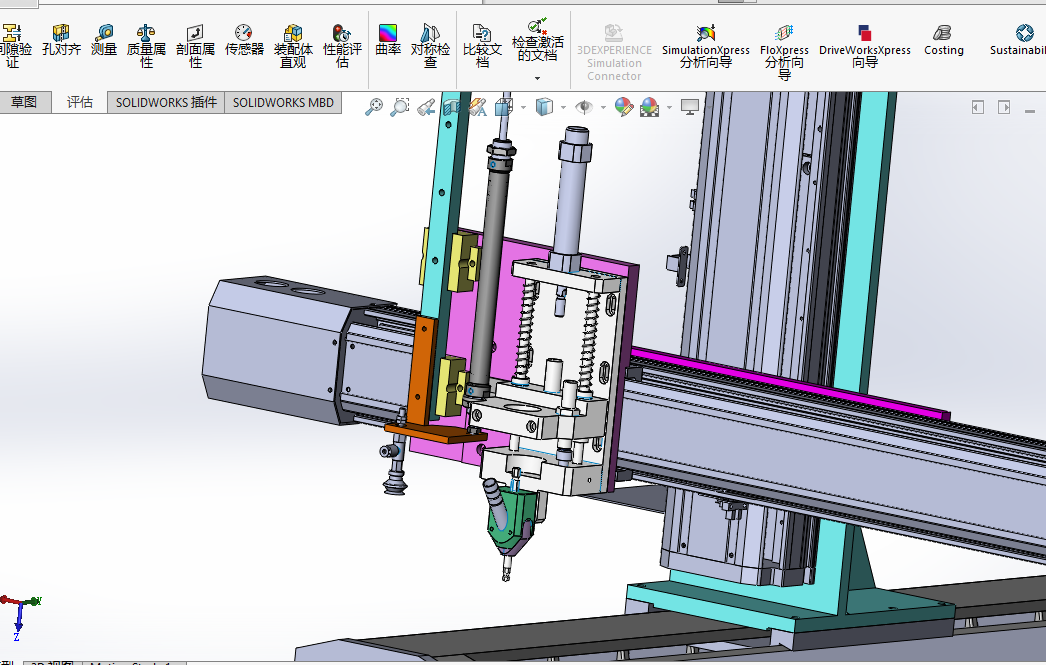The image size is (1046, 665).
Task: Open the display style cube dropdown arrow
Action: (x=562, y=107)
